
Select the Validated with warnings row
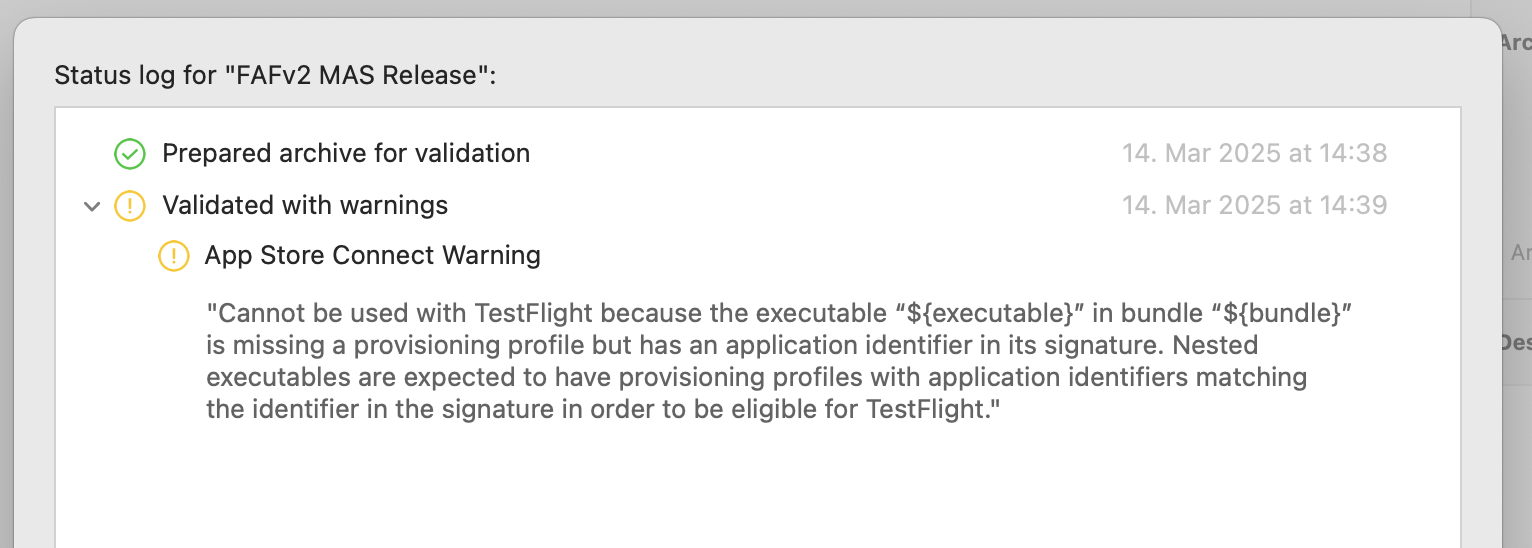[x=305, y=206]
